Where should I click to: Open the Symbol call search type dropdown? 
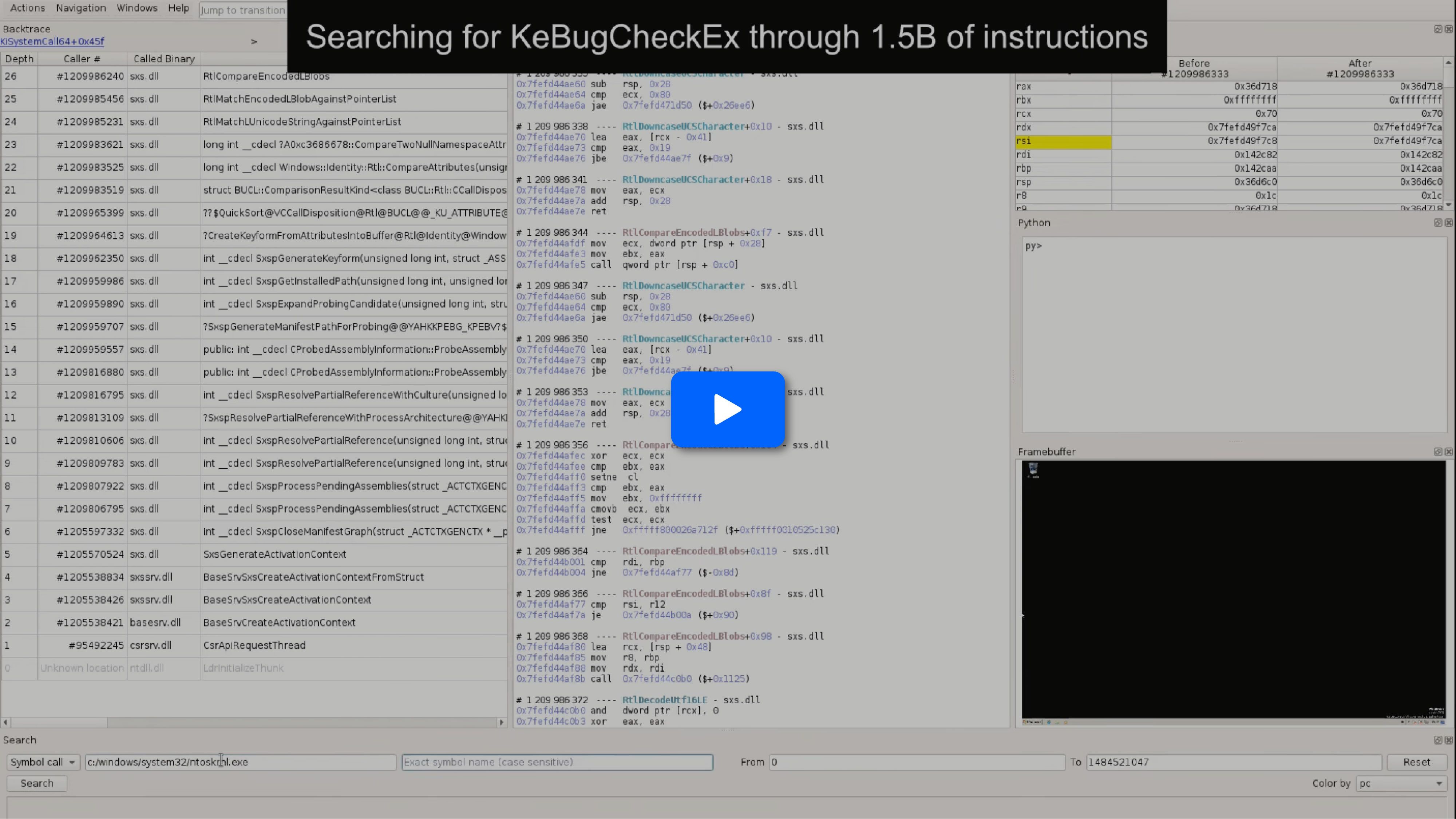point(43,762)
